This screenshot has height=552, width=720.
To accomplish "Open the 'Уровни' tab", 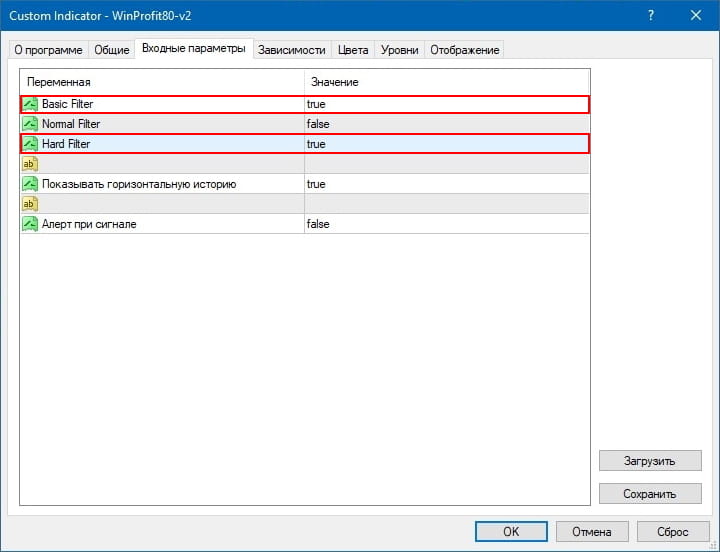I will (400, 50).
